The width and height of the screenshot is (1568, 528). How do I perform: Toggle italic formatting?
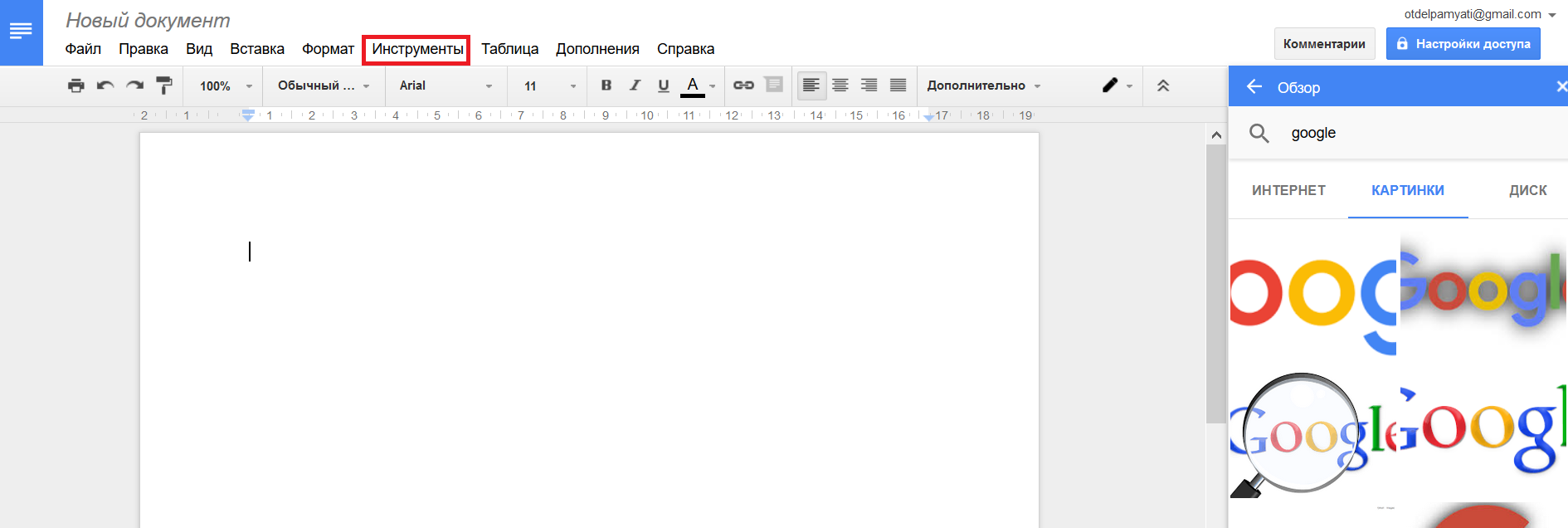coord(635,86)
